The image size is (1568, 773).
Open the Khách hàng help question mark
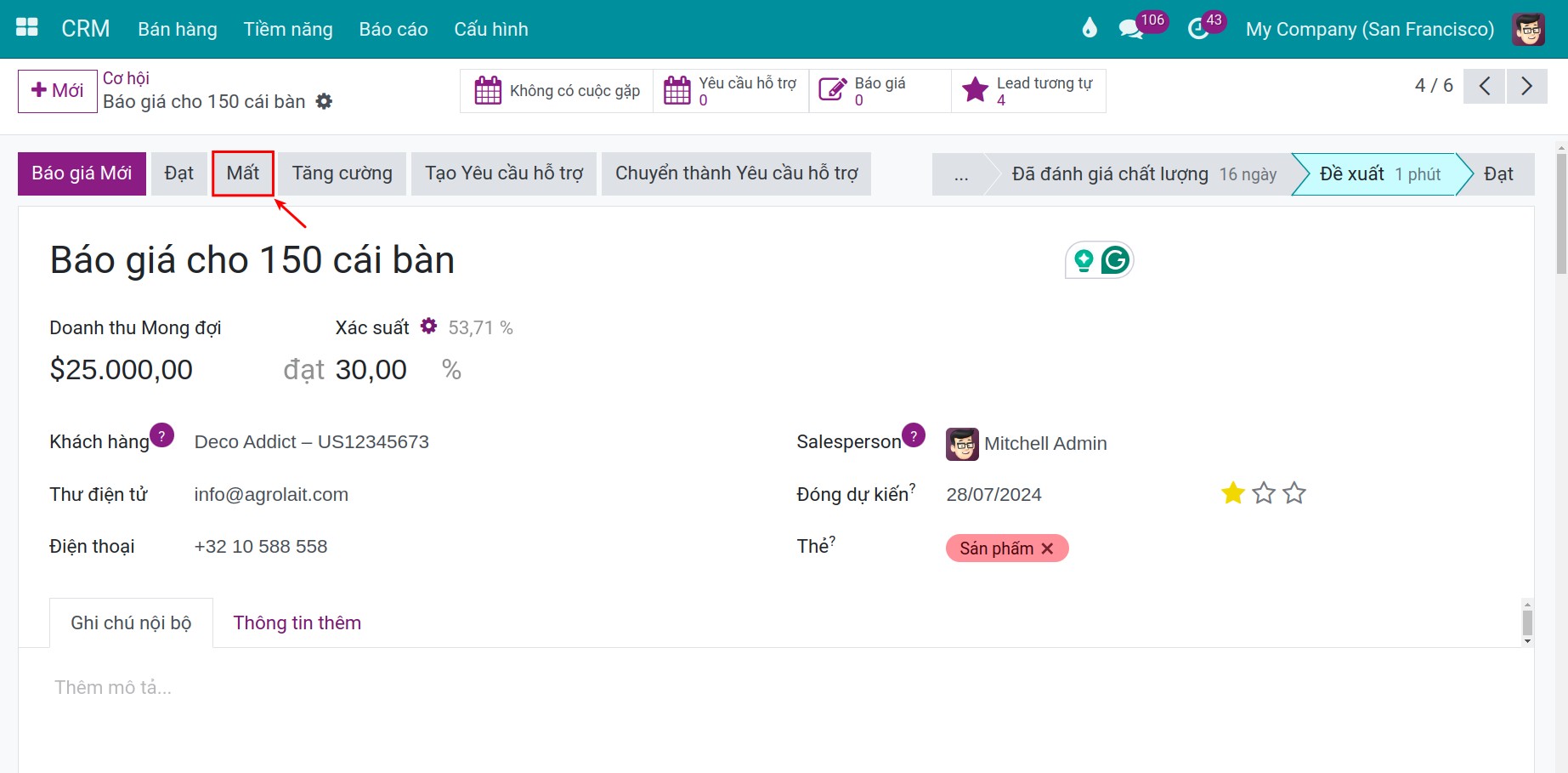pos(161,435)
